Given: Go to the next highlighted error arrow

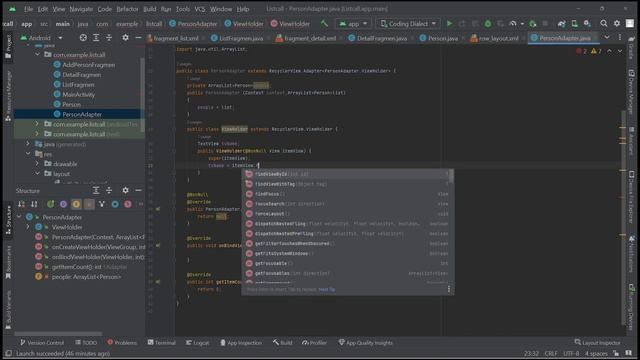Looking at the screenshot, I should (620, 51).
